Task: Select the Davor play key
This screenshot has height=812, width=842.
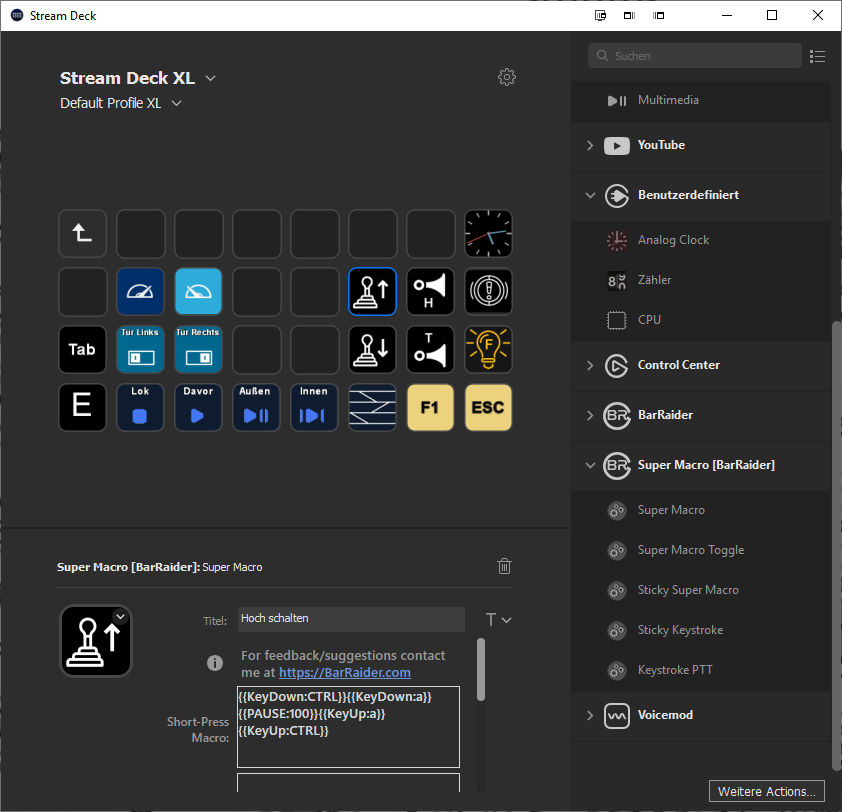Action: (198, 408)
